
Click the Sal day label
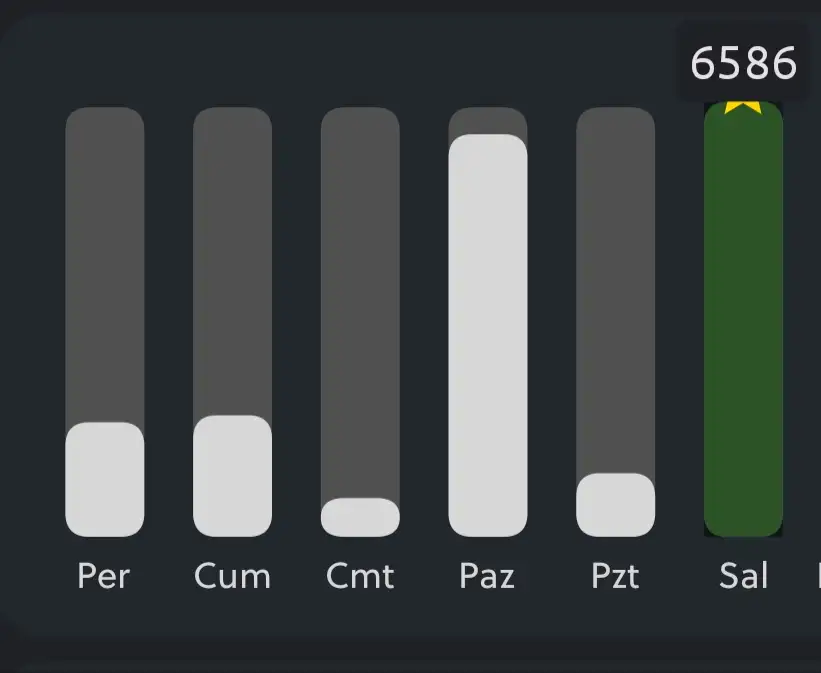pos(743,576)
